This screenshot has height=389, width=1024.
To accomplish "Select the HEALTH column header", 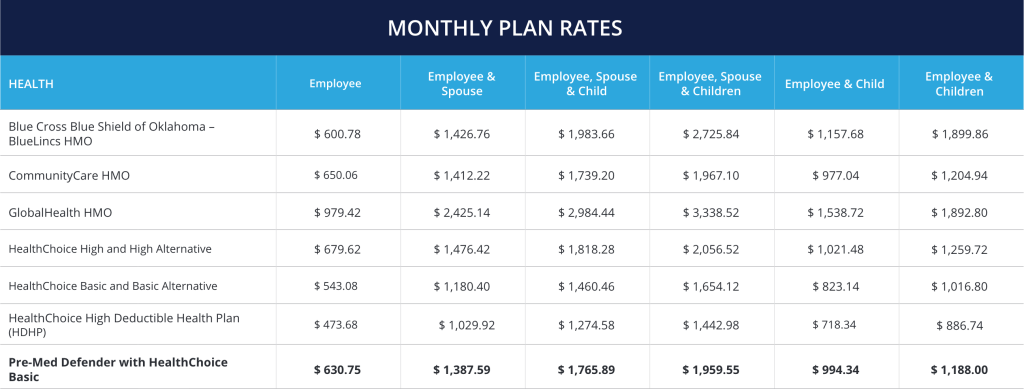I will [x=31, y=84].
